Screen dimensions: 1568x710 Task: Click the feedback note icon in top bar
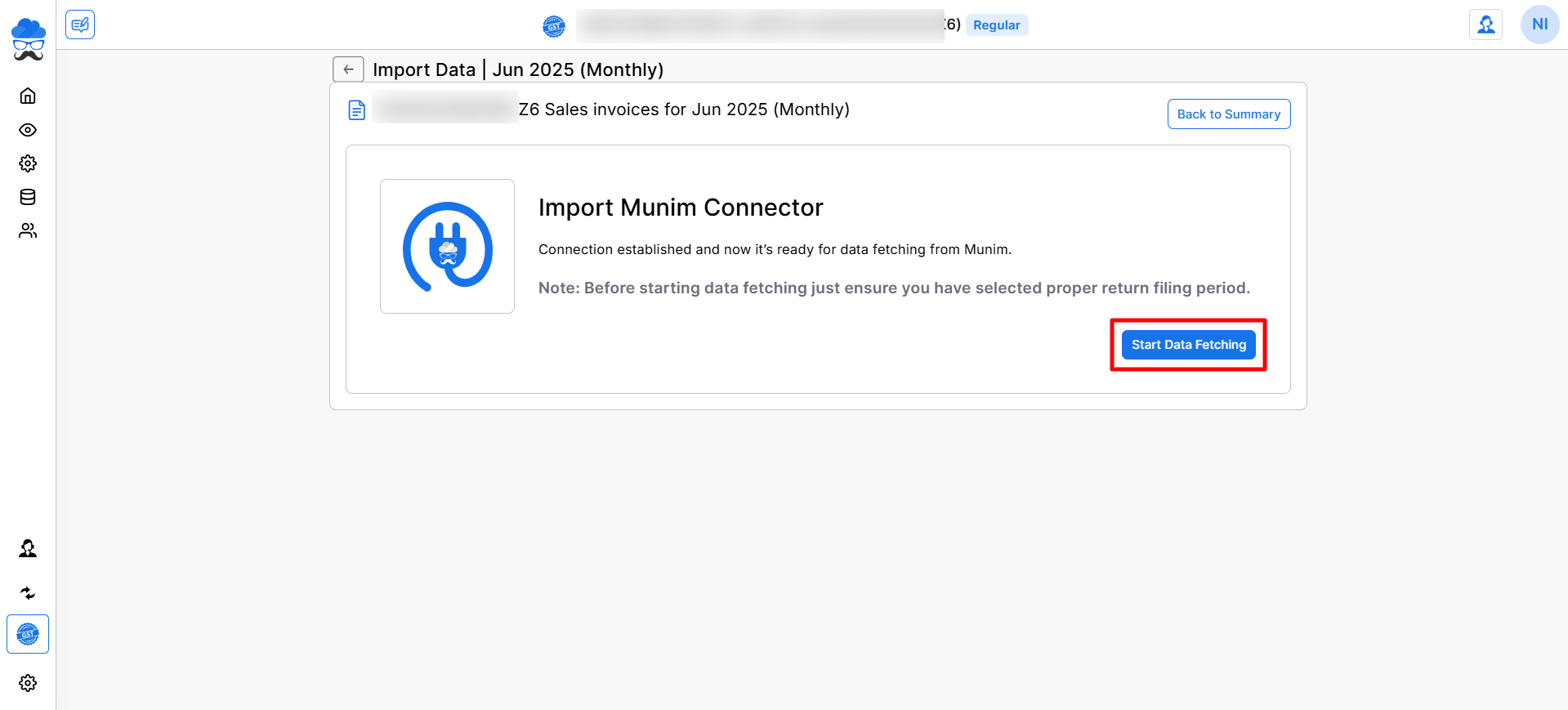click(80, 25)
